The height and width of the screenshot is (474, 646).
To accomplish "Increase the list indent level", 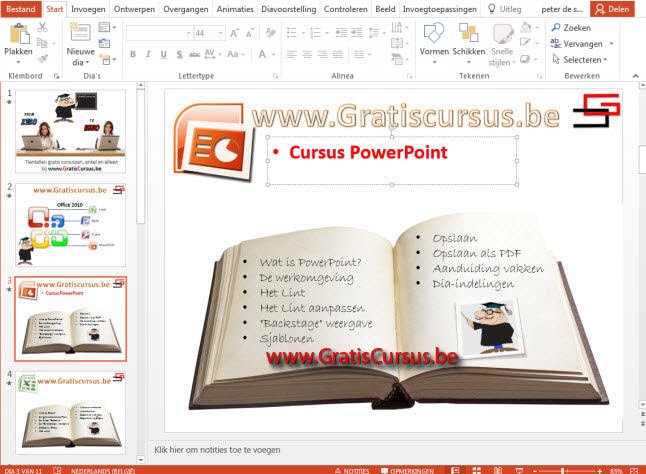I will (x=357, y=33).
